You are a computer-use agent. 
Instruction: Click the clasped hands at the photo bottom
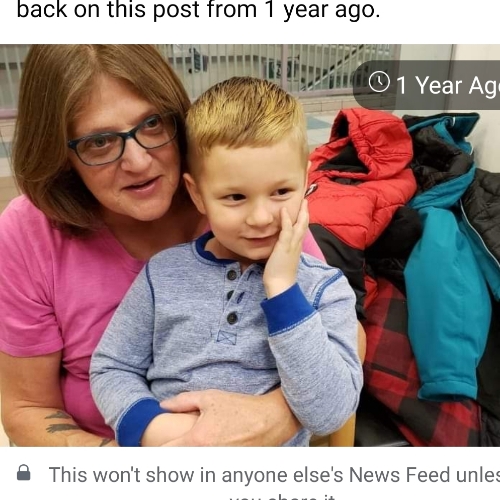click(207, 417)
